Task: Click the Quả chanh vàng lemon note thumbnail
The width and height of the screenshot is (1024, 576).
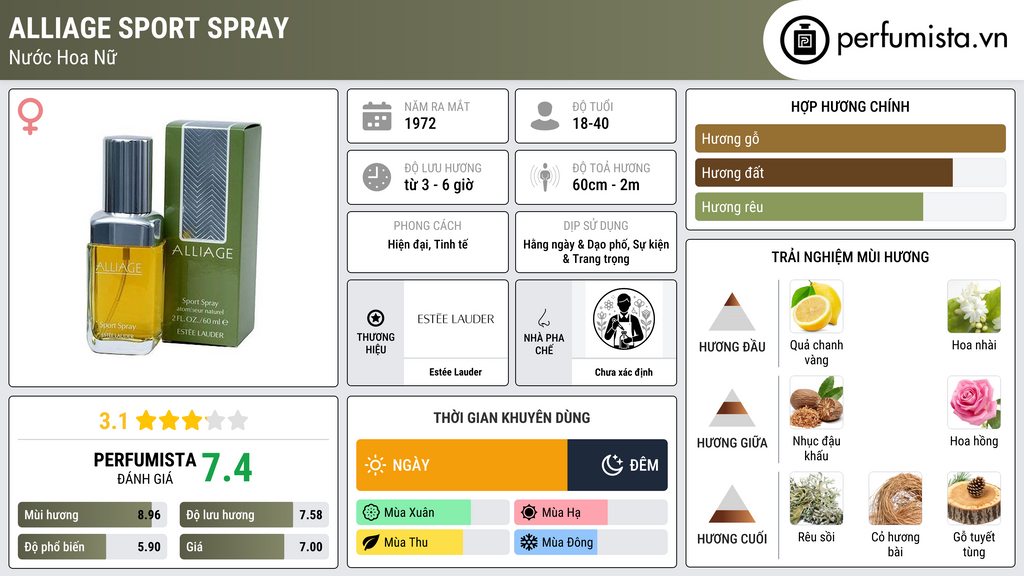Action: point(816,307)
